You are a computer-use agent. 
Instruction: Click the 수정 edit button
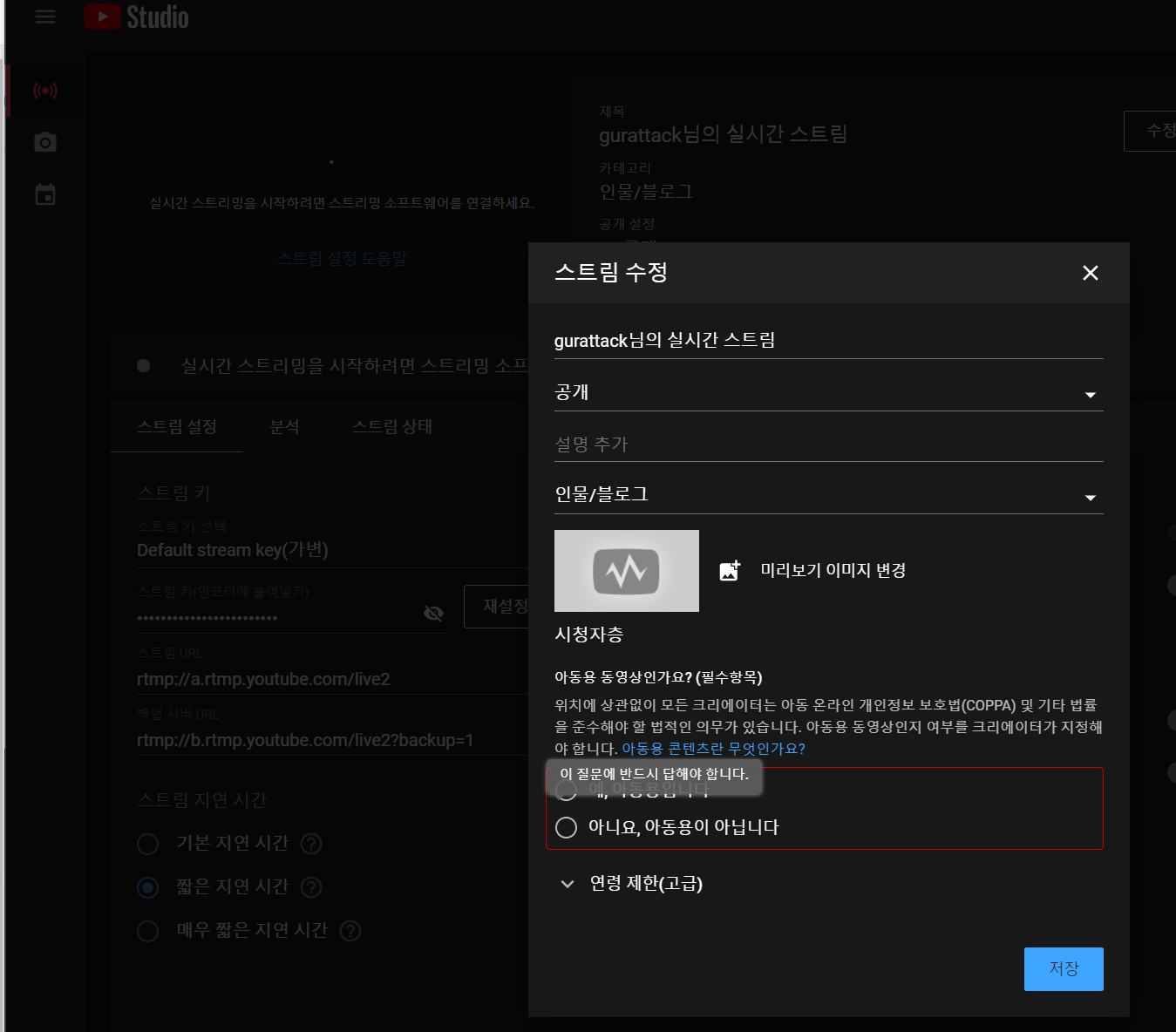(x=1151, y=131)
